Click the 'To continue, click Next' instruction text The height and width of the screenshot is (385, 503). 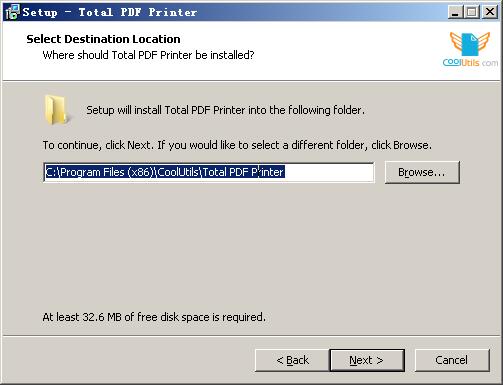pyautogui.click(x=237, y=145)
